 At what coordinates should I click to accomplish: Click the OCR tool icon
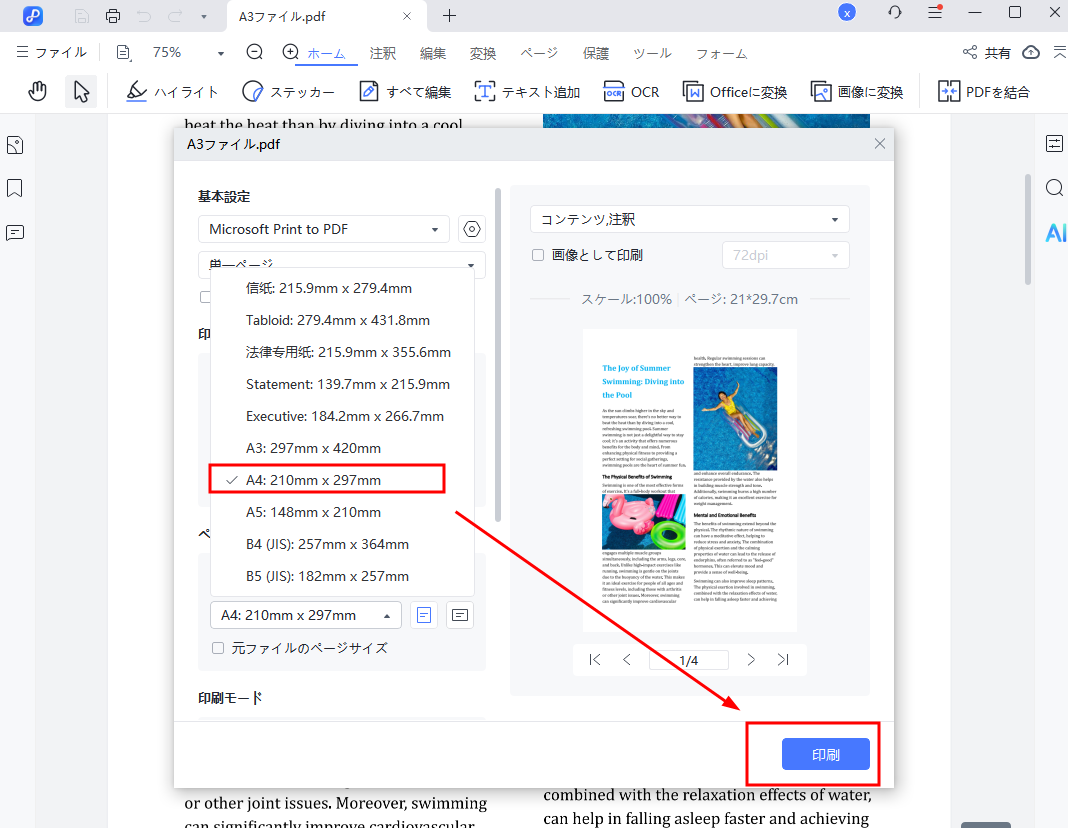(x=614, y=92)
